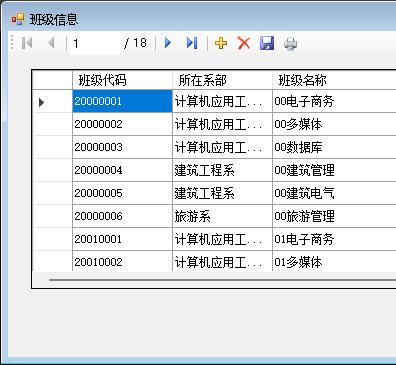Go to previous record arrow icon
The height and width of the screenshot is (365, 396).
51,43
